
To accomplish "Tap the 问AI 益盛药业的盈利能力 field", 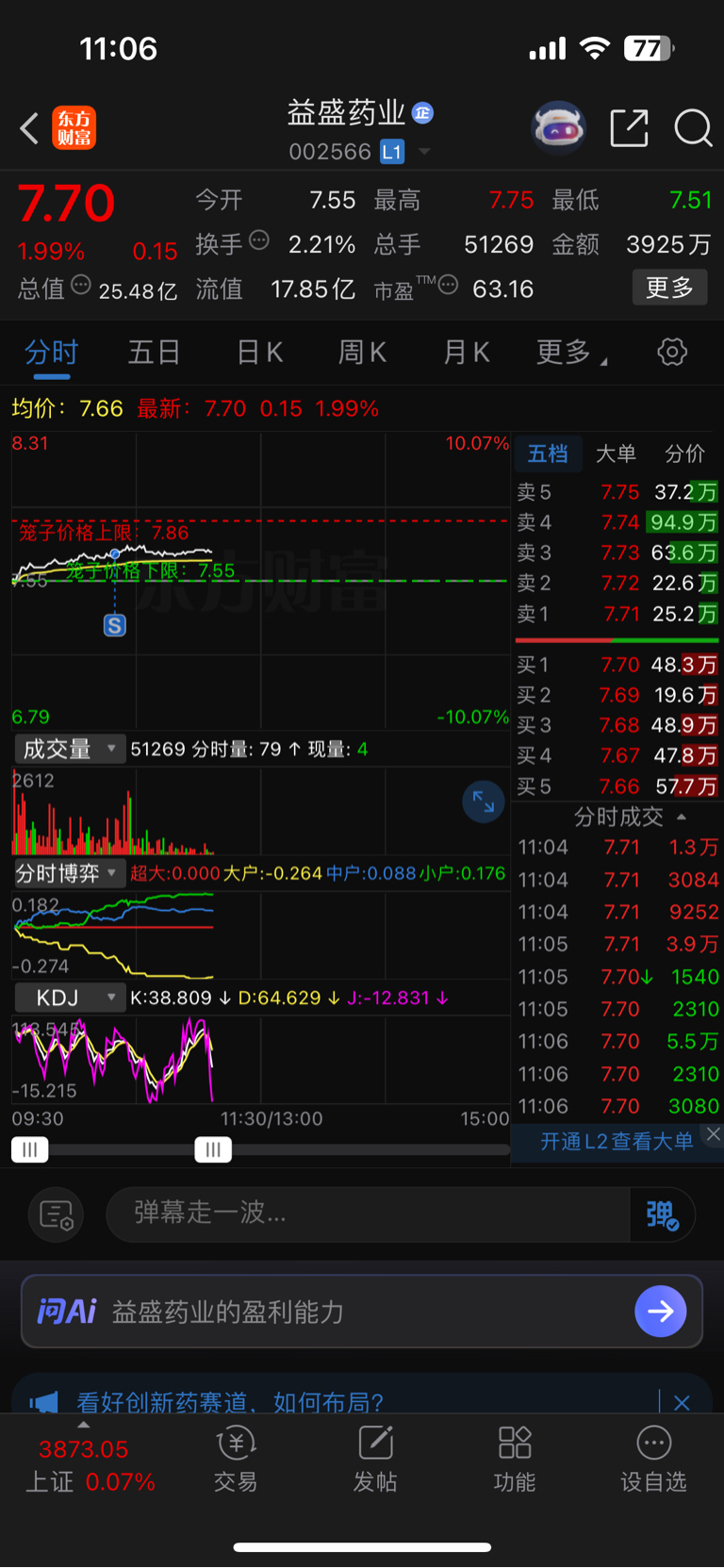I will click(x=362, y=1312).
